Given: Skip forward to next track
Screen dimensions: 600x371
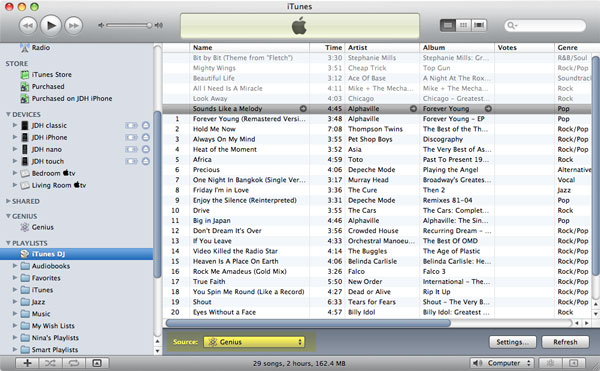Looking at the screenshot, I should [x=73, y=26].
